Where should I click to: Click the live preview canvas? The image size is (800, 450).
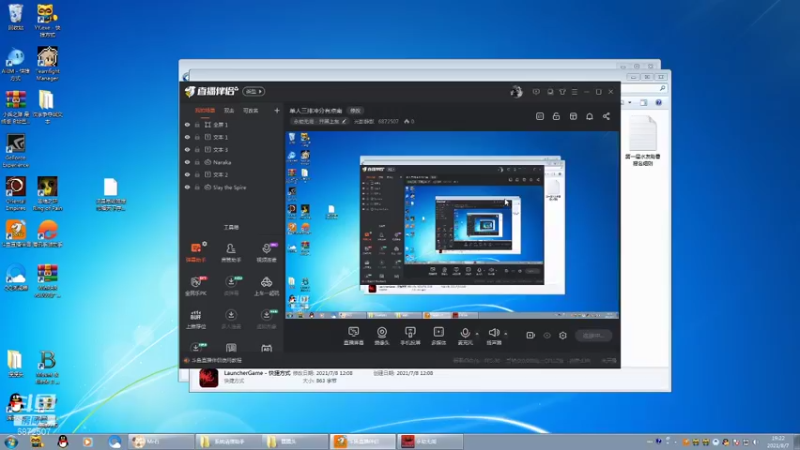(x=452, y=225)
